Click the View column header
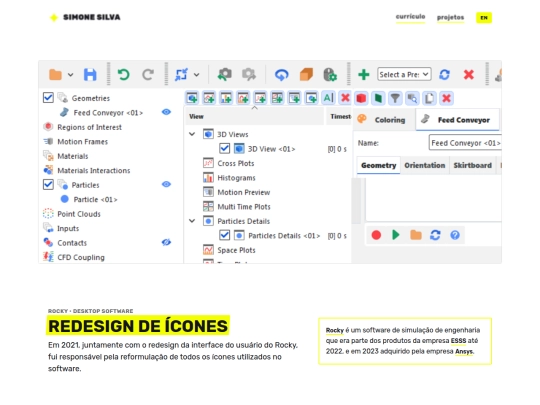The height and width of the screenshot is (405, 540). point(255,116)
